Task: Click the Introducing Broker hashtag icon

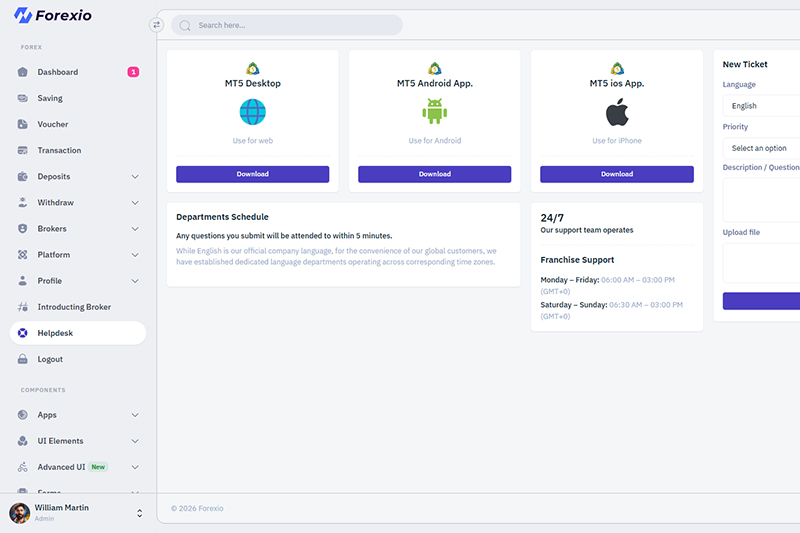Action: click(x=23, y=307)
